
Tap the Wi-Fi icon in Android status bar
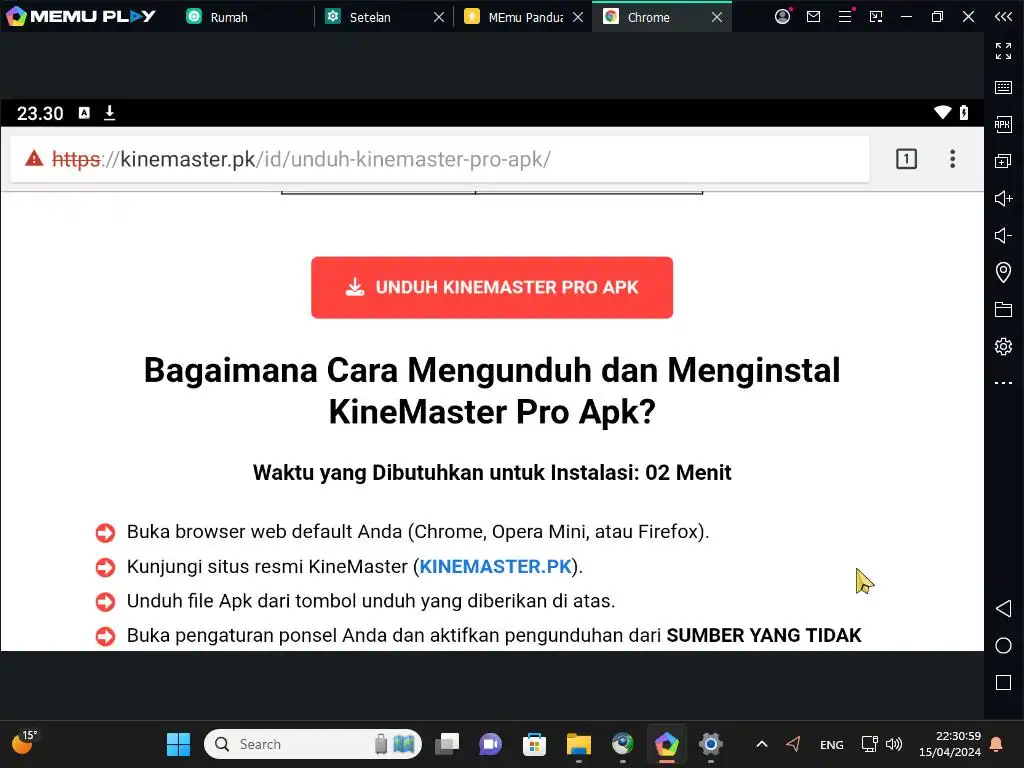tap(942, 112)
